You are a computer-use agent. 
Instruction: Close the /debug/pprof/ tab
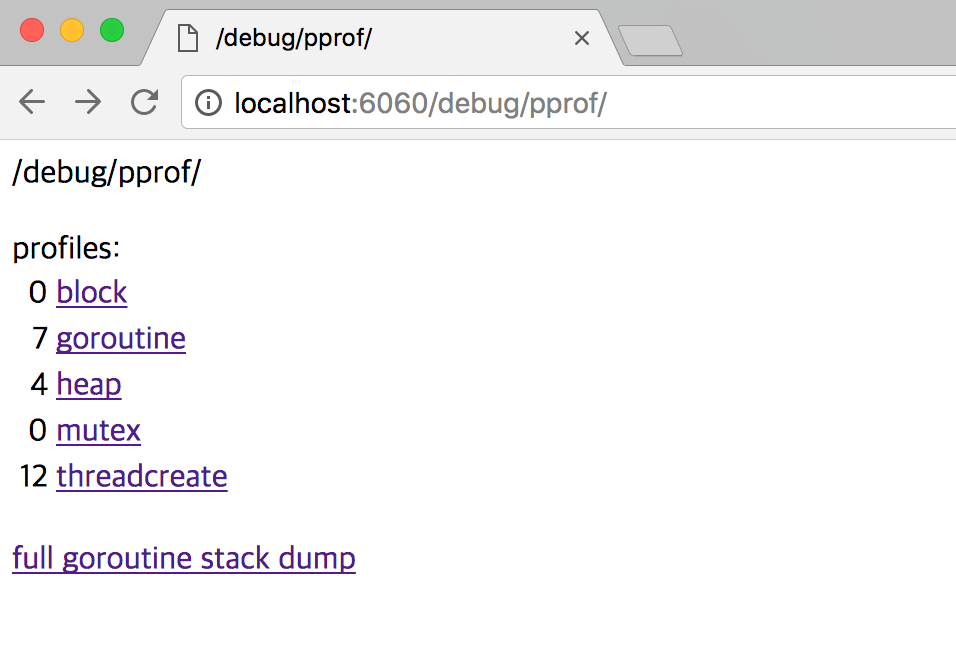point(582,37)
